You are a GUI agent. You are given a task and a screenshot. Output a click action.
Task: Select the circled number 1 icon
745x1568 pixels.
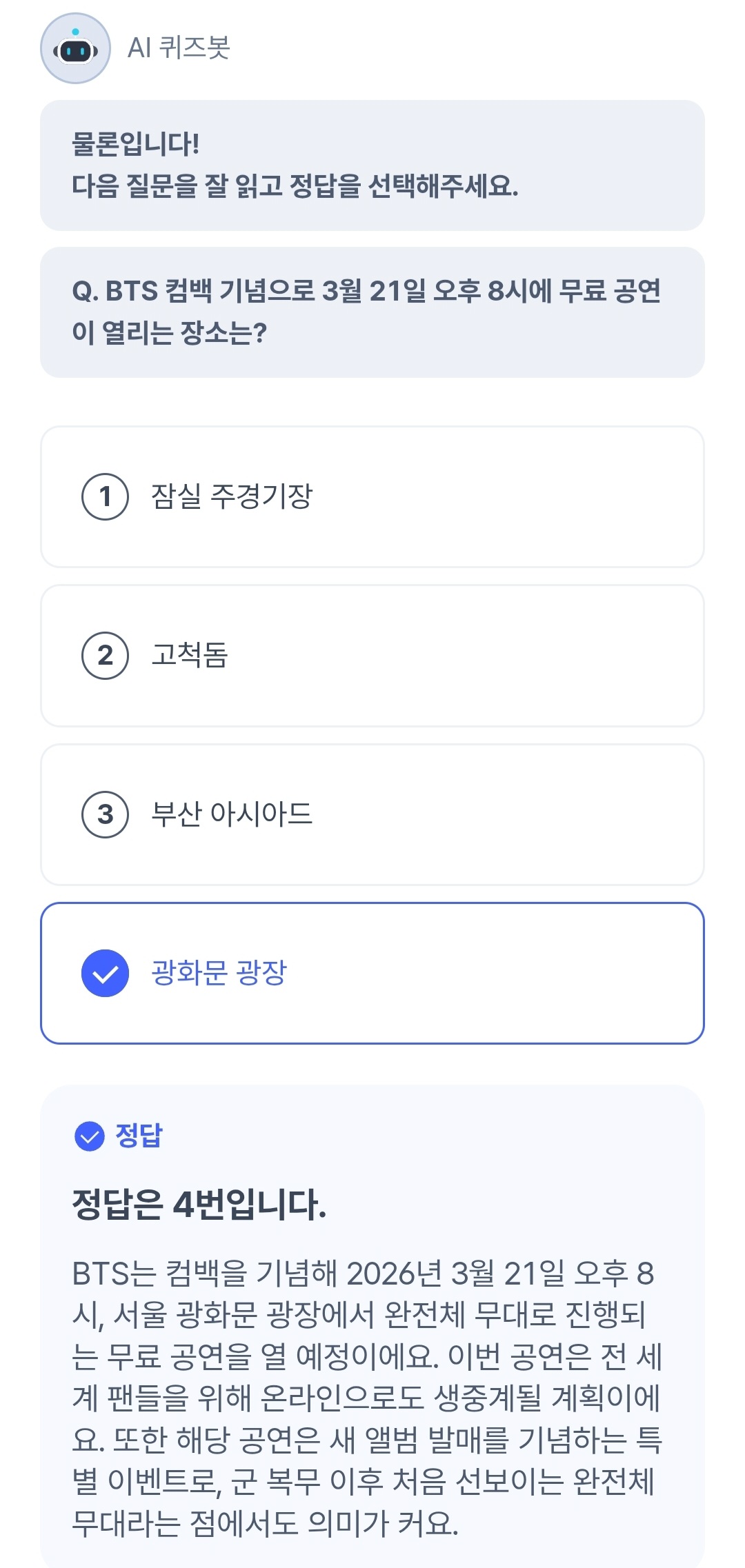pyautogui.click(x=105, y=496)
